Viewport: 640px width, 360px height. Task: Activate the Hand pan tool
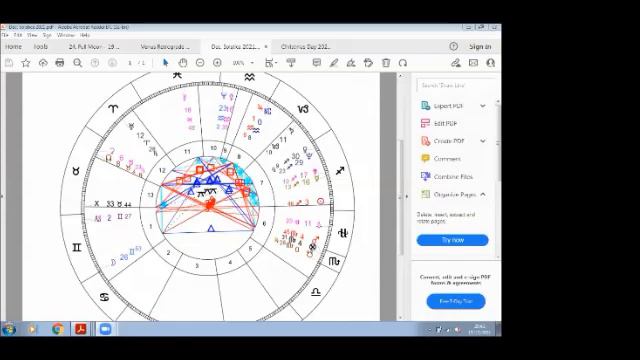point(182,63)
